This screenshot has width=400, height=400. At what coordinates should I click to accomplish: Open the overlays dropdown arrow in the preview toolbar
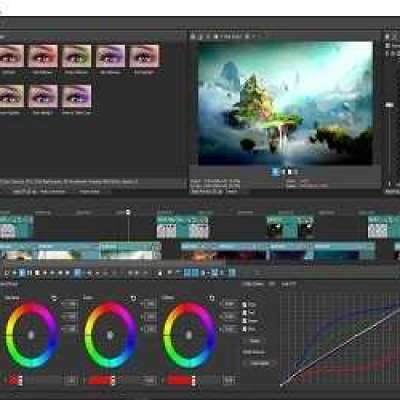254,36
